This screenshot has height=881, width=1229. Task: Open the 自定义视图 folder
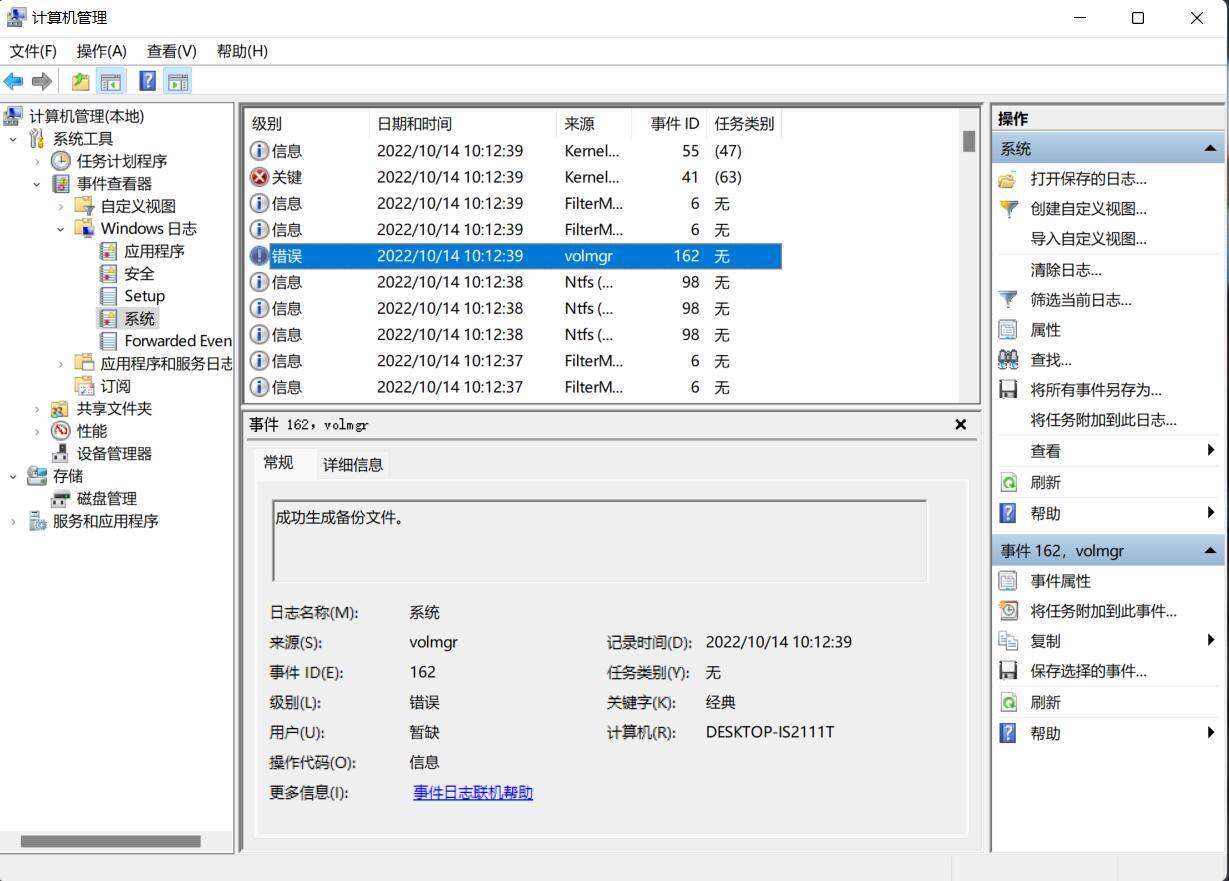(x=138, y=206)
